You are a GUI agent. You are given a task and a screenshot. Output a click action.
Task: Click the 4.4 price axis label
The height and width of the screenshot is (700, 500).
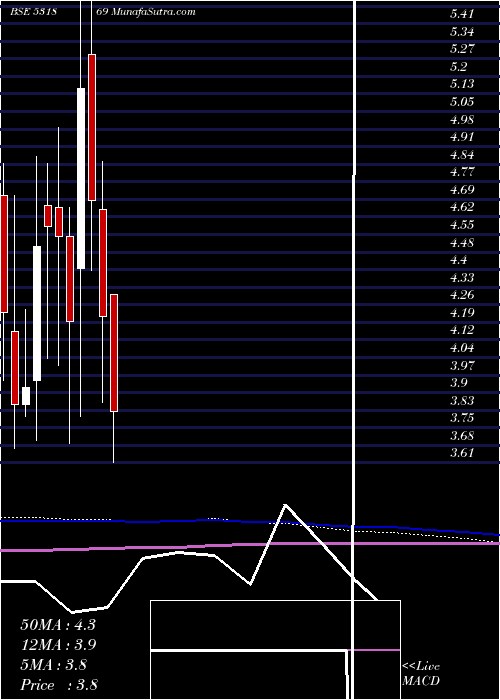click(459, 260)
